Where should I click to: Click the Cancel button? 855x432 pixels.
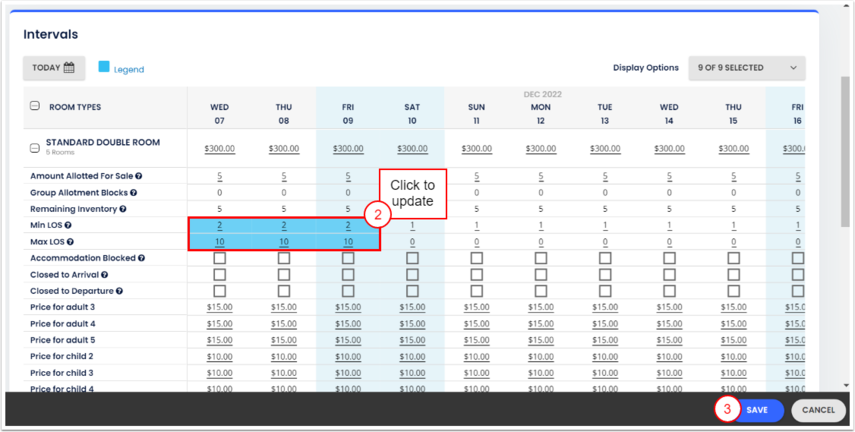[818, 410]
